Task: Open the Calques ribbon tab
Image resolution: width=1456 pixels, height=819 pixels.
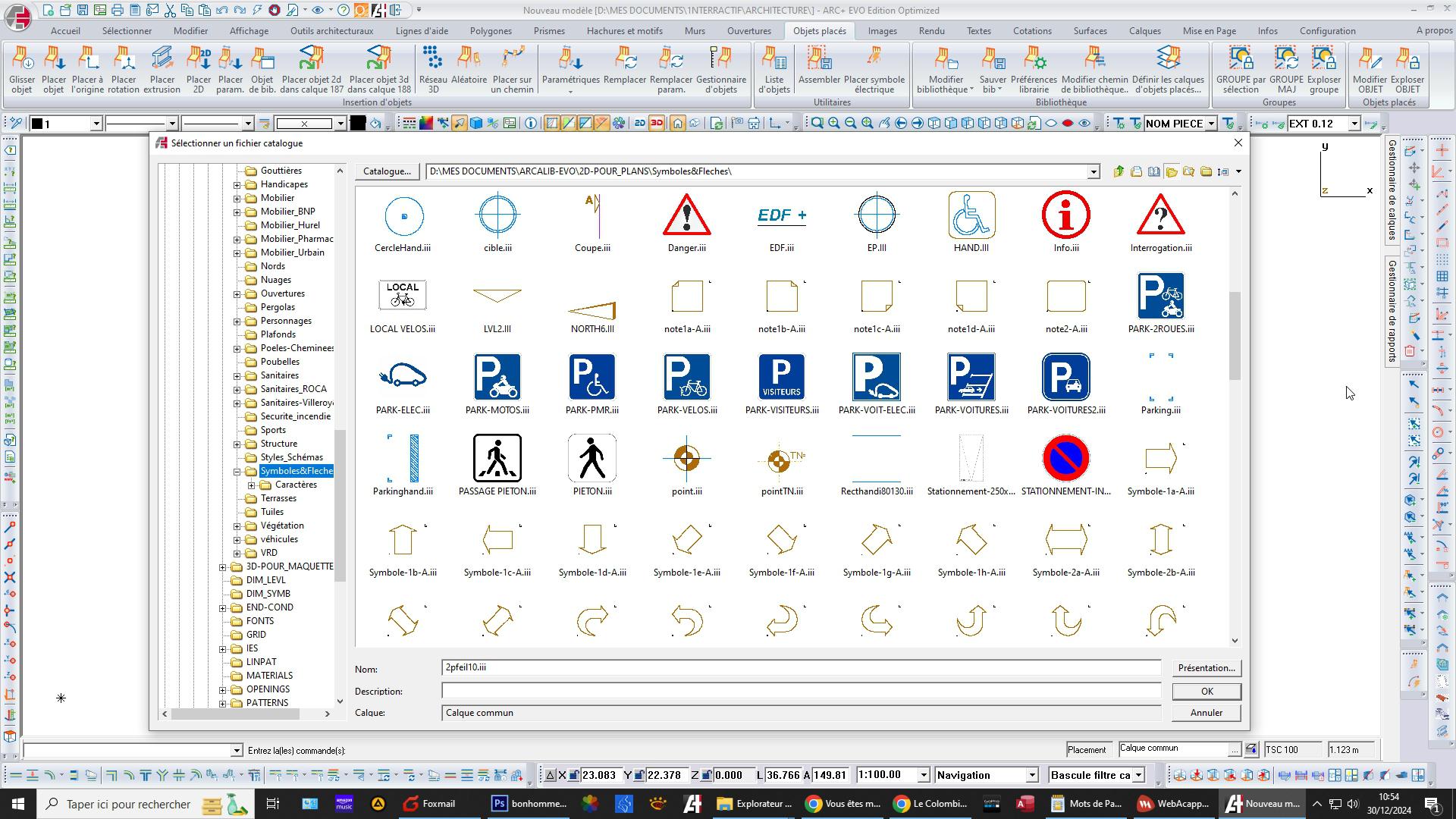Action: (x=1144, y=31)
